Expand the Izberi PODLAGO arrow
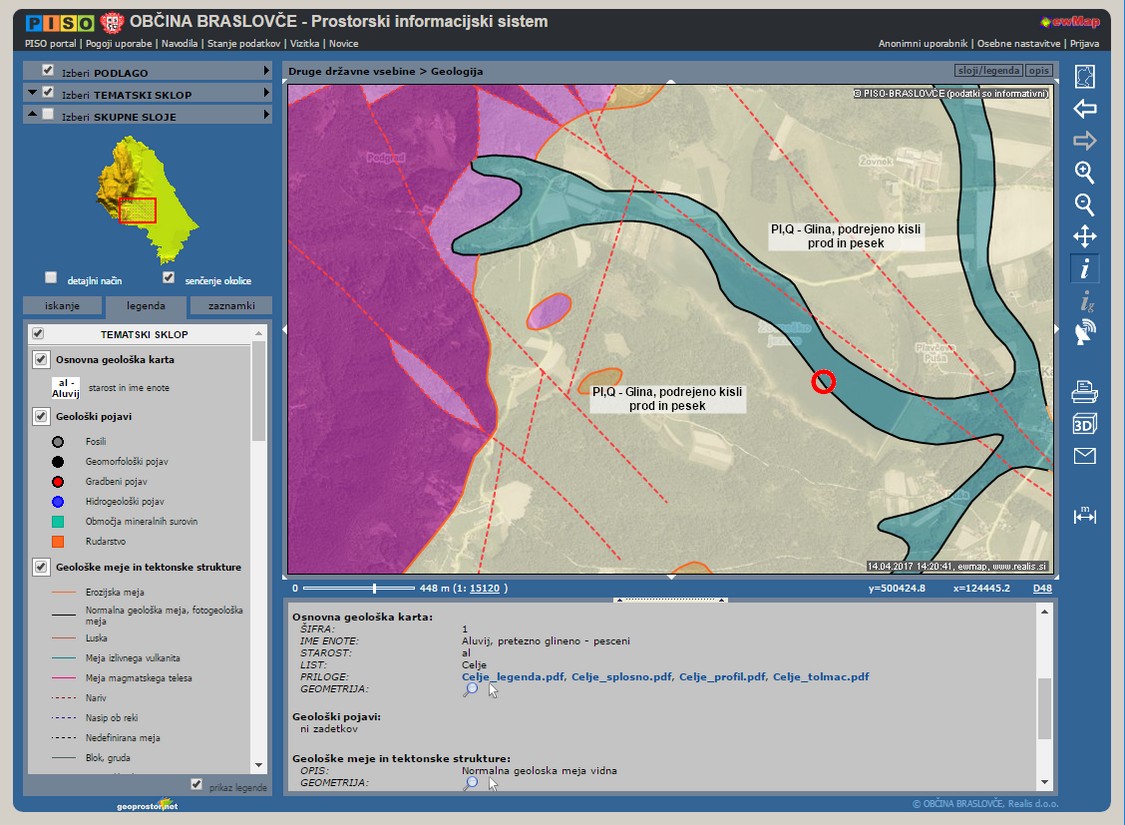Screen dimensions: 1125x825 click(x=266, y=72)
